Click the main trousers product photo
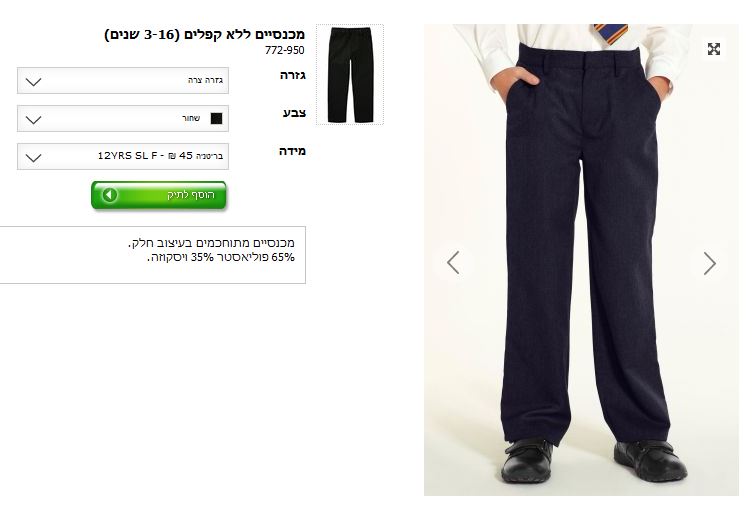The image size is (753, 507). pyautogui.click(x=581, y=260)
